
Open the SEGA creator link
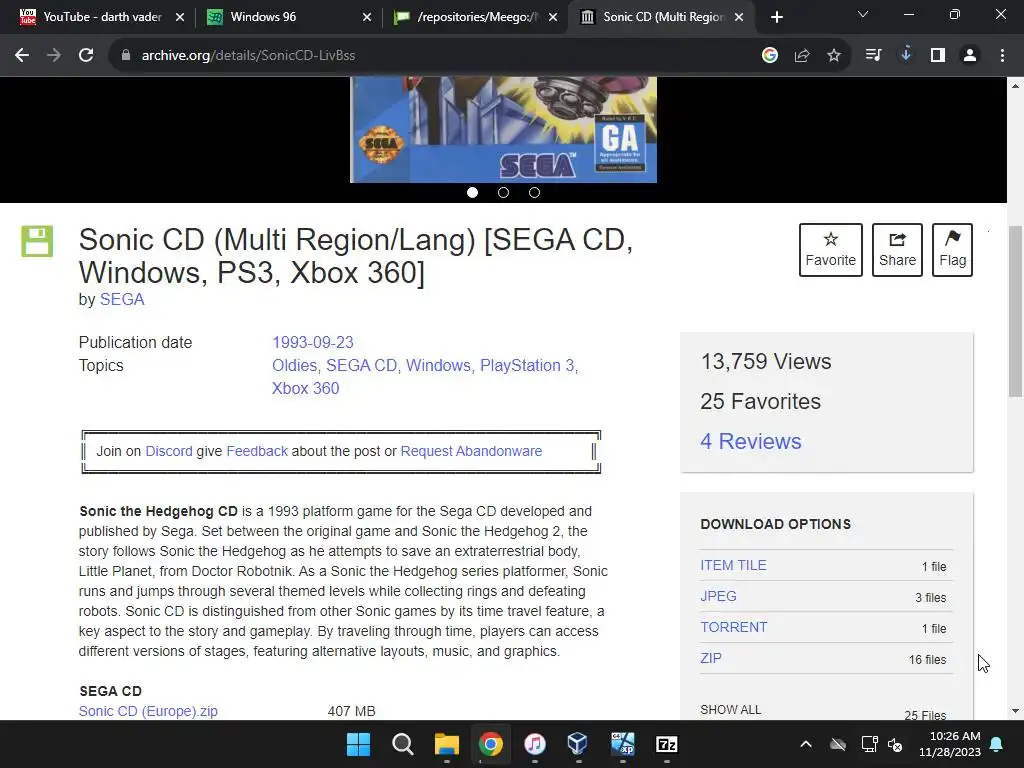coord(121,300)
